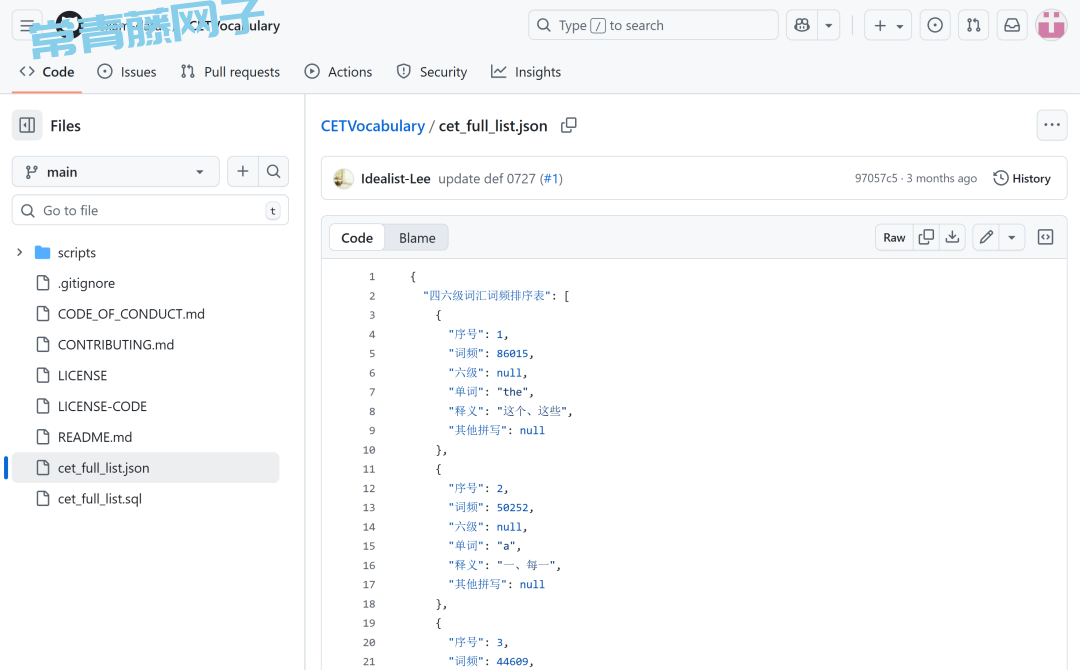Switch to Blame view
Image resolution: width=1080 pixels, height=670 pixels.
pyautogui.click(x=417, y=237)
